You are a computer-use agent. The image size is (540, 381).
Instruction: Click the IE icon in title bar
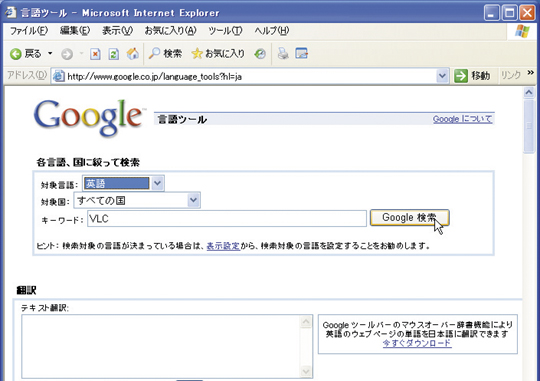[10, 12]
